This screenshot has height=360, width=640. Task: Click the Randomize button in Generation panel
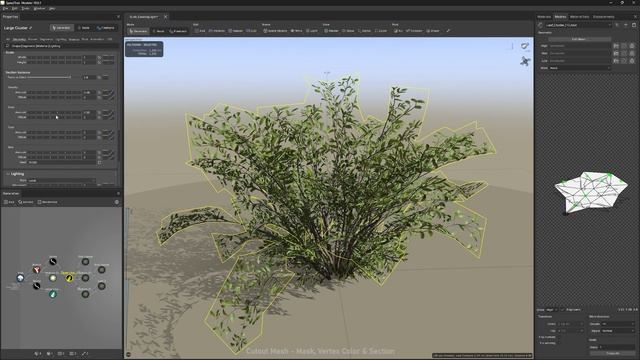pyautogui.click(x=48, y=202)
